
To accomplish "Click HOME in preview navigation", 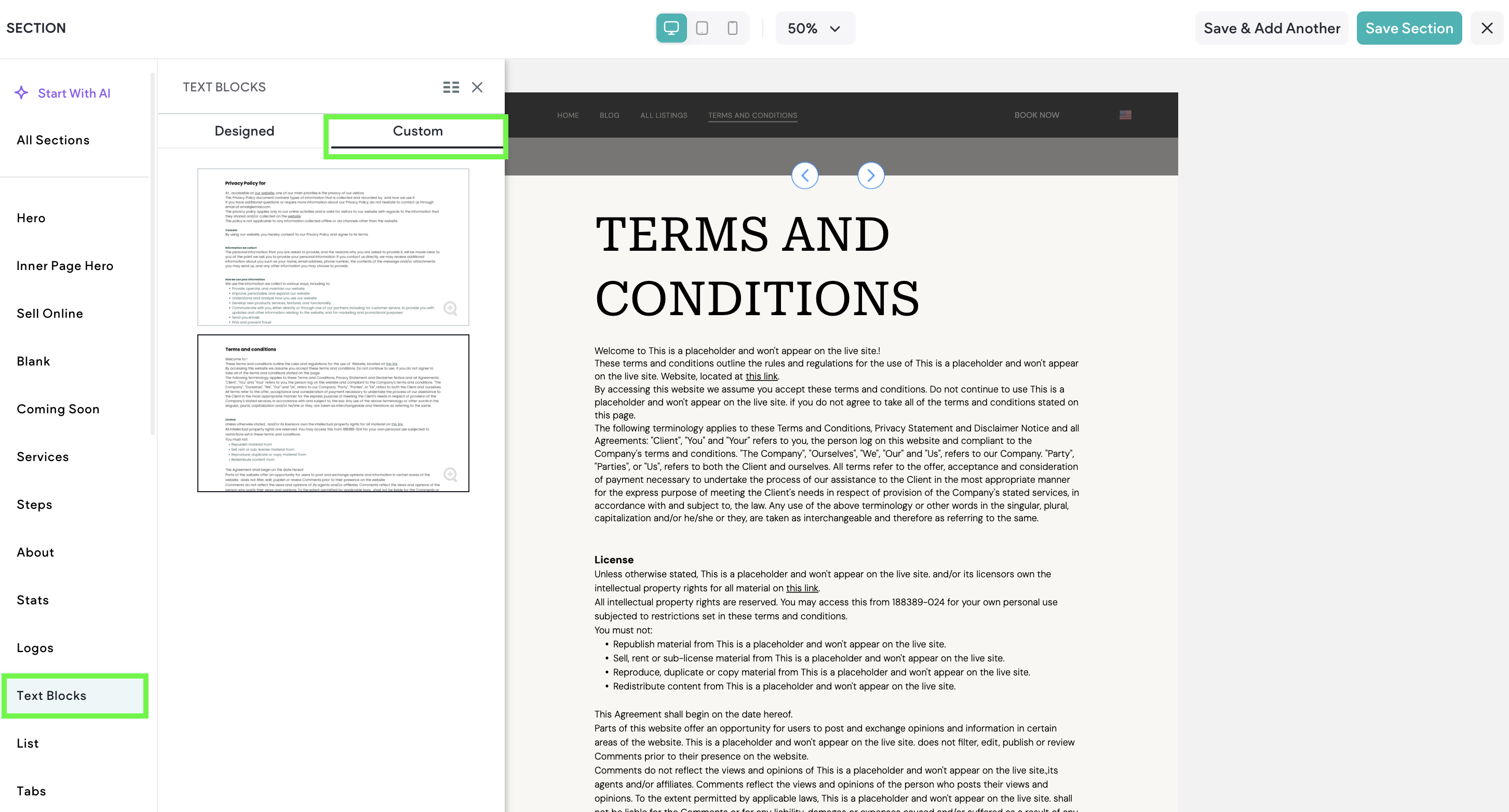I will [568, 115].
